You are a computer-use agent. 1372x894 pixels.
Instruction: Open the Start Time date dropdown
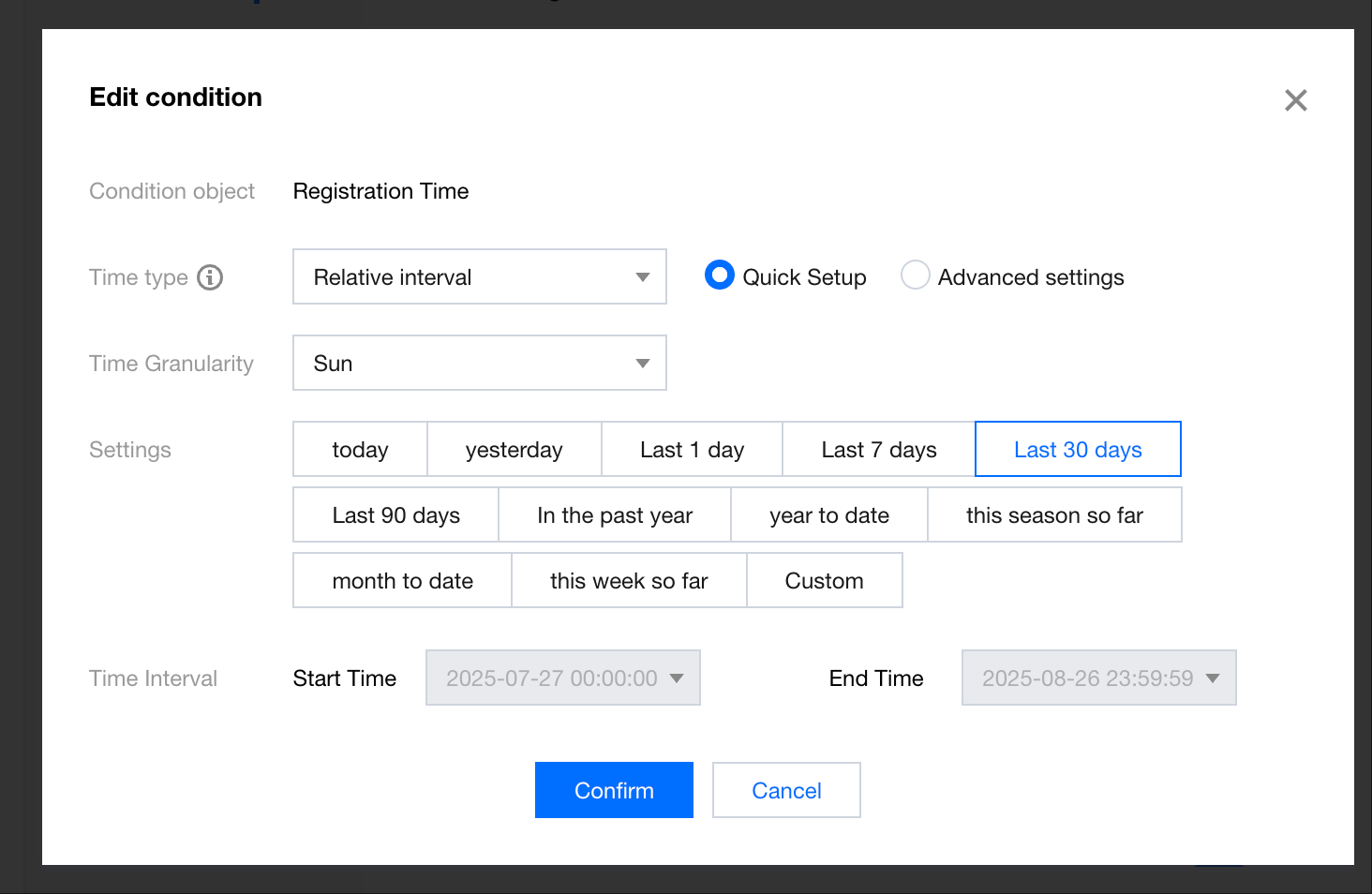click(562, 678)
